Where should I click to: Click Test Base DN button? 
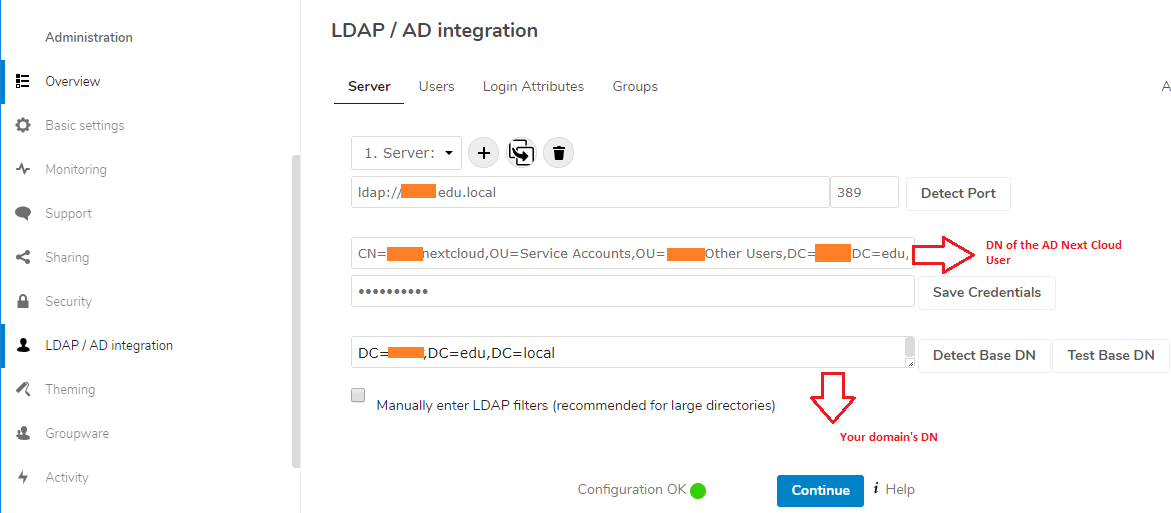(1111, 355)
